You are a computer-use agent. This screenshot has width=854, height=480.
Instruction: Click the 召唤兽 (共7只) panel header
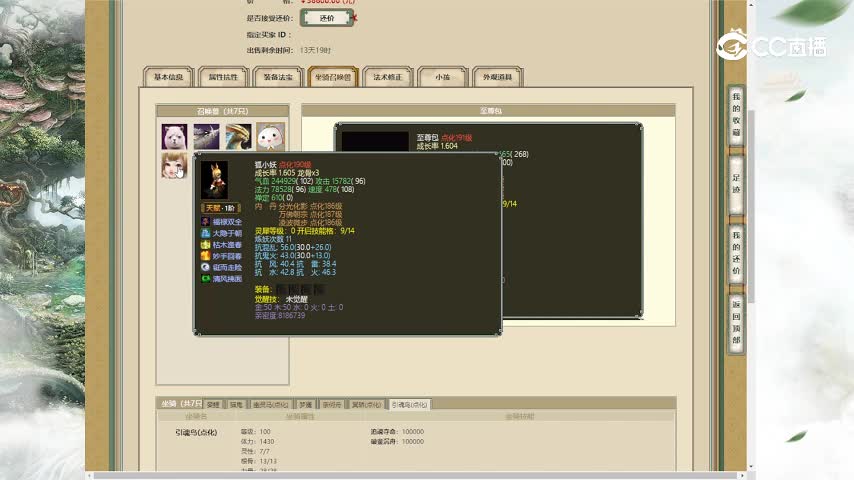pos(222,111)
